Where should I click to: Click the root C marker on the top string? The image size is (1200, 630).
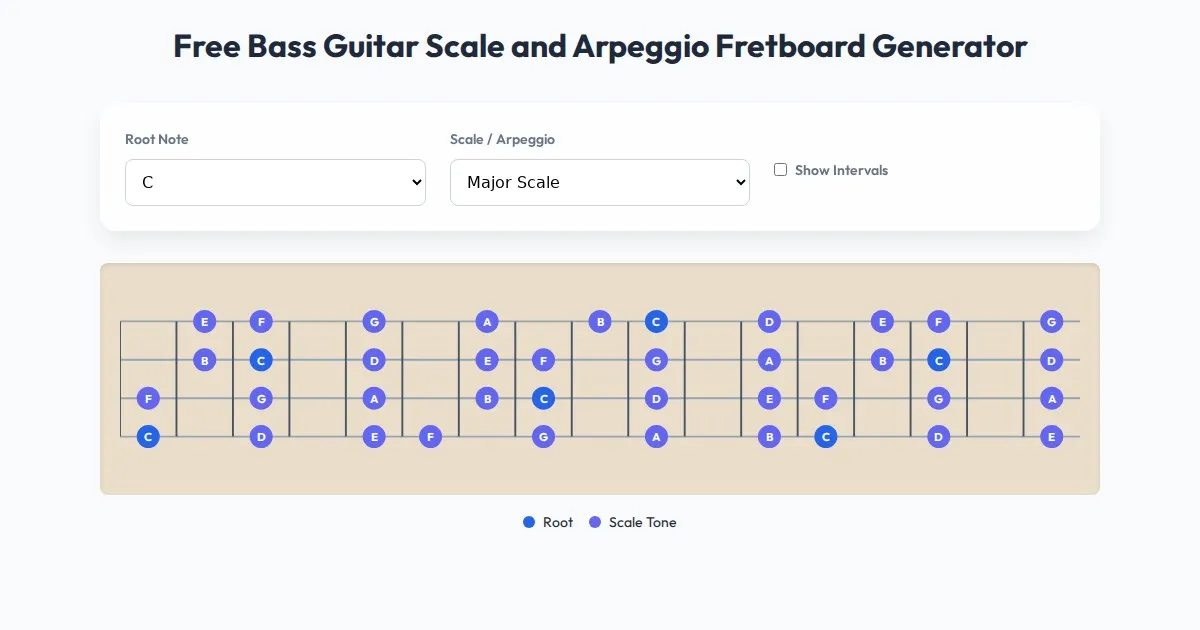656,321
